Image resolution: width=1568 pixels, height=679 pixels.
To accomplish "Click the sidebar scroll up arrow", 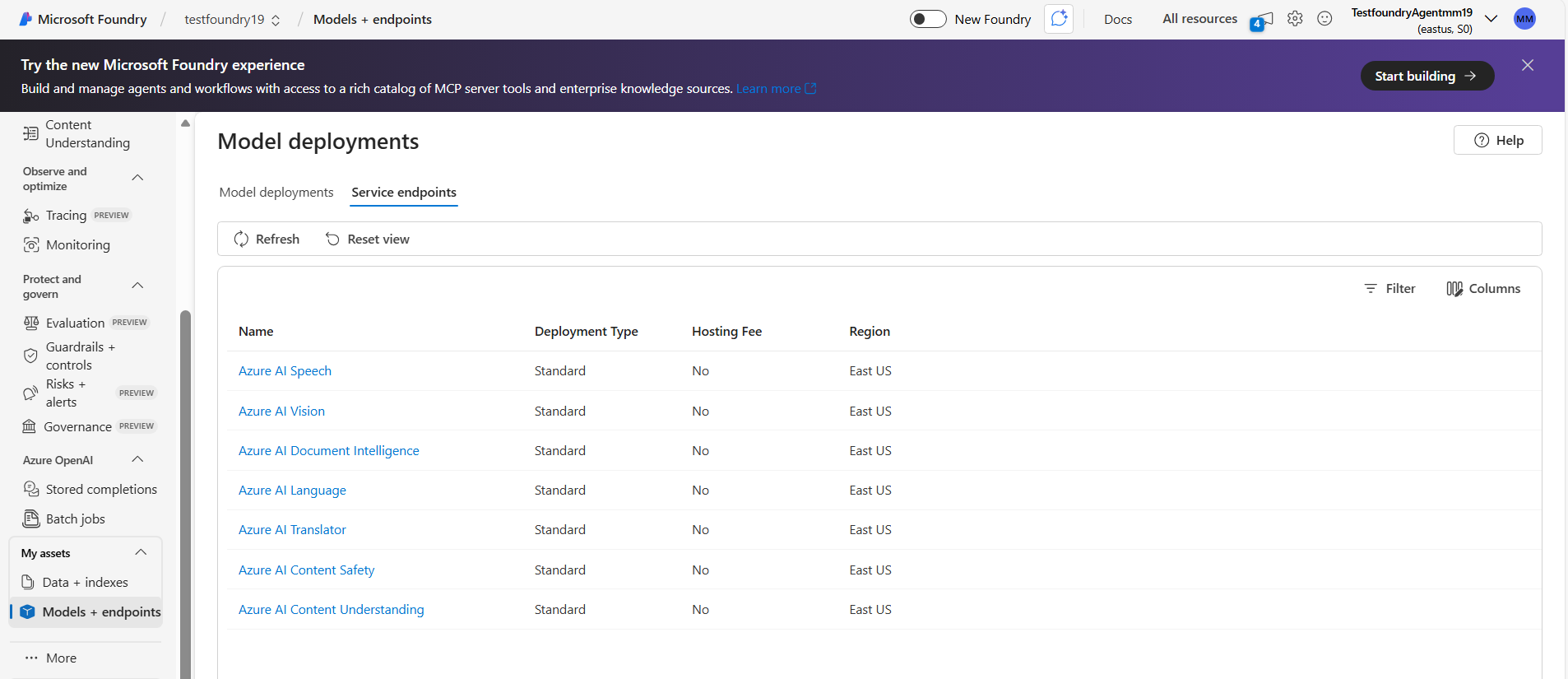I will (x=185, y=123).
